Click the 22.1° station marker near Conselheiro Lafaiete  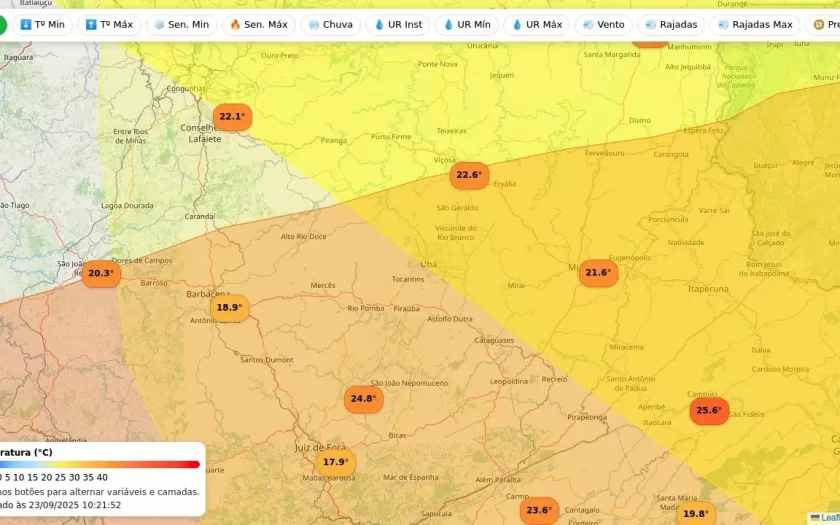coord(232,117)
